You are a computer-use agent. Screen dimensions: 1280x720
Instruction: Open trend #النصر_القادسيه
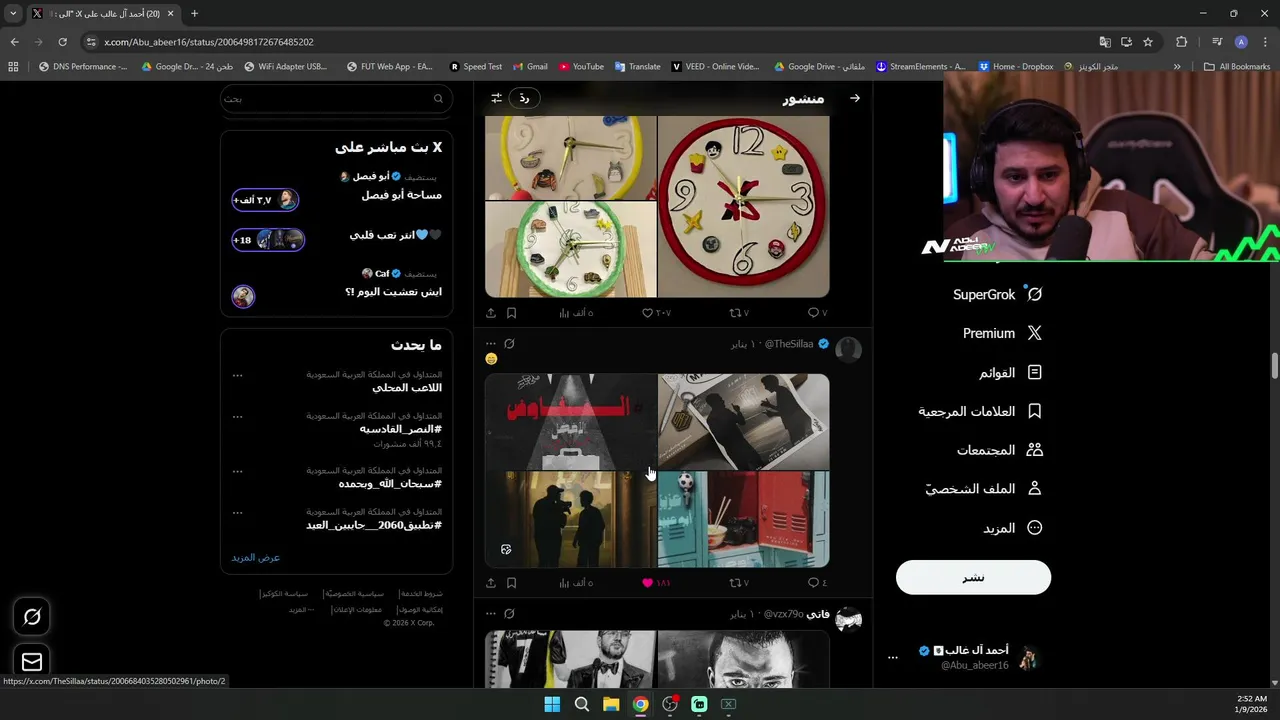point(401,429)
